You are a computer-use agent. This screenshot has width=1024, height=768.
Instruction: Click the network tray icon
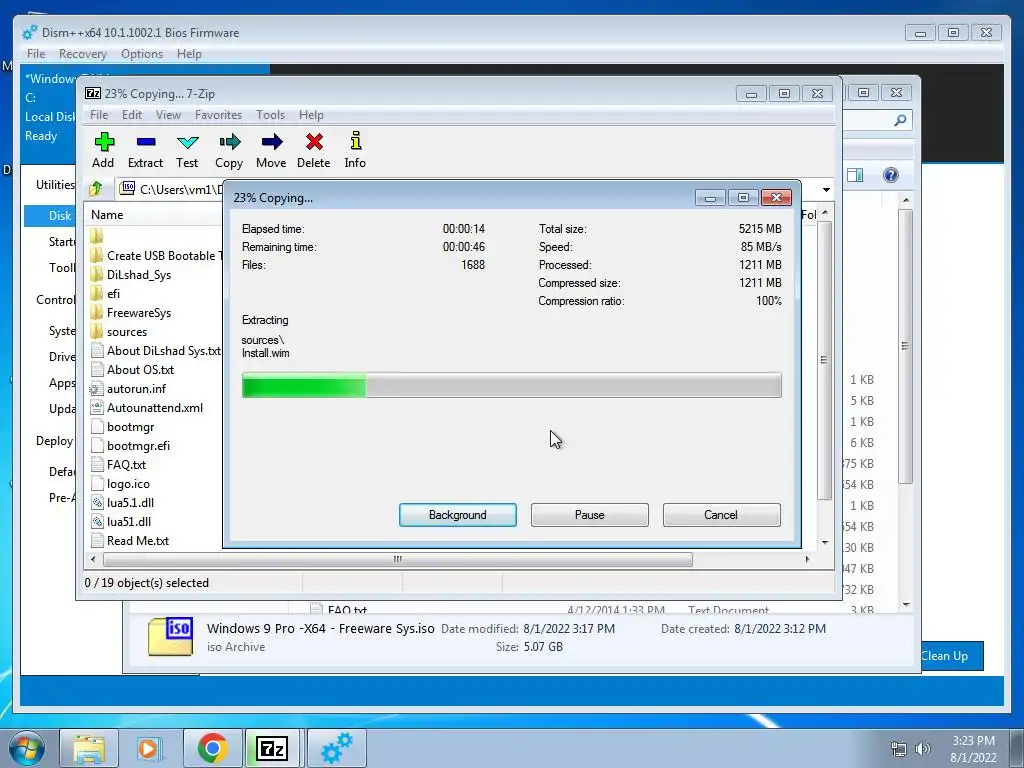point(899,749)
